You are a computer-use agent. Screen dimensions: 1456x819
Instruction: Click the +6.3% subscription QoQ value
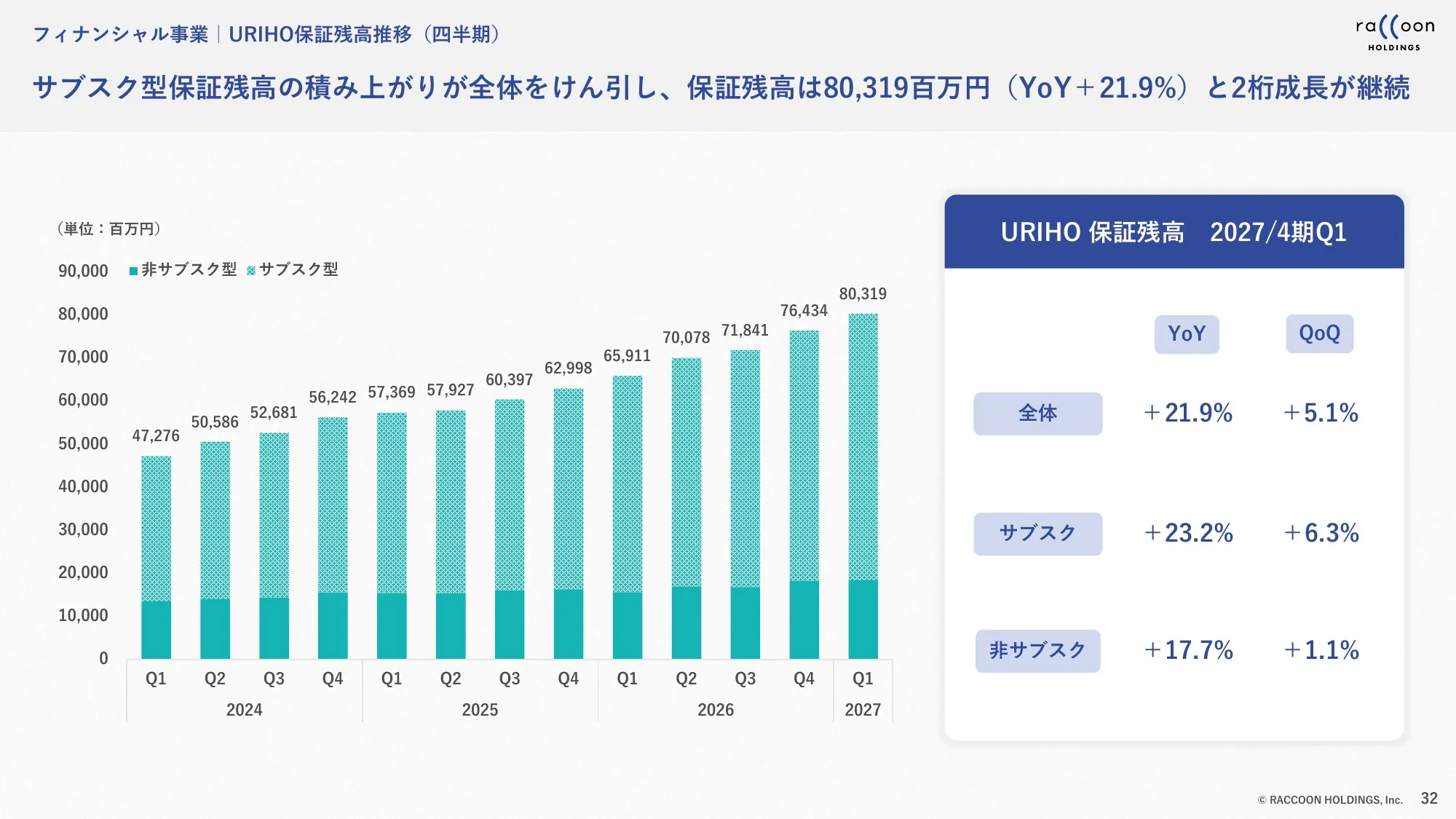point(1321,534)
